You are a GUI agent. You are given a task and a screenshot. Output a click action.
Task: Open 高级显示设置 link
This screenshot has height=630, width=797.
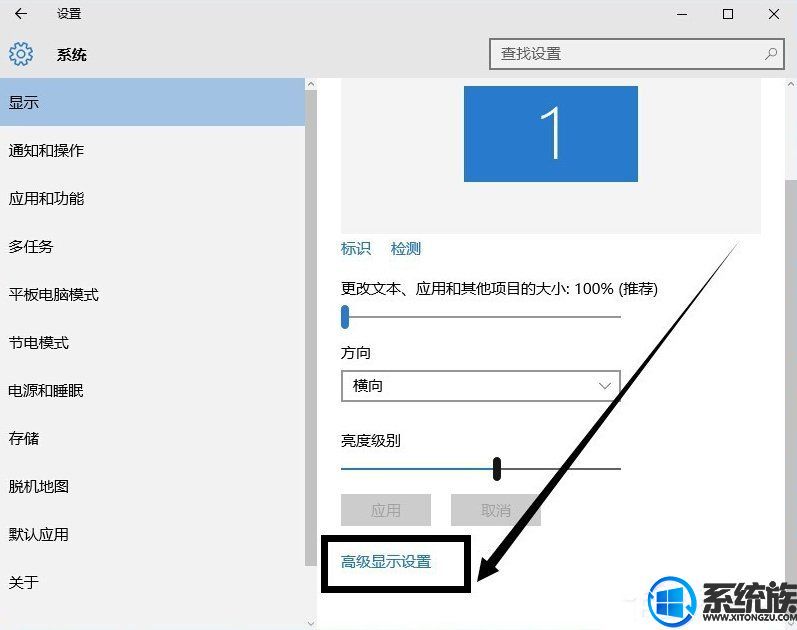coord(386,562)
